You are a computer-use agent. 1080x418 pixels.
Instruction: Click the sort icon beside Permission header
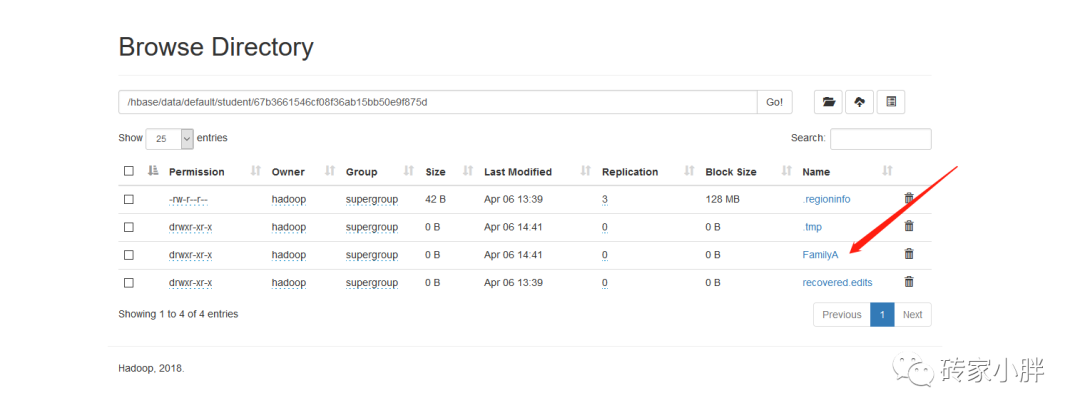pos(255,171)
